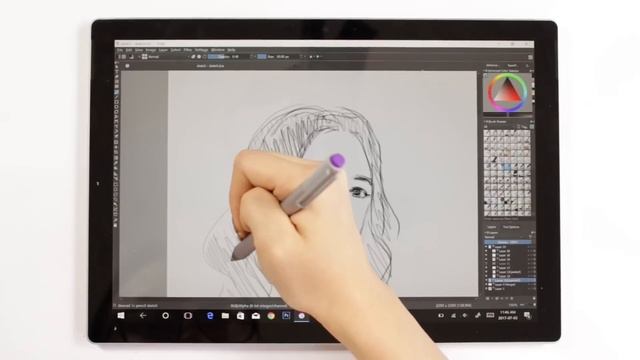Open the brush preset chooser icon in toolbar
Image resolution: width=640 pixels, height=360 pixels.
(x=144, y=57)
